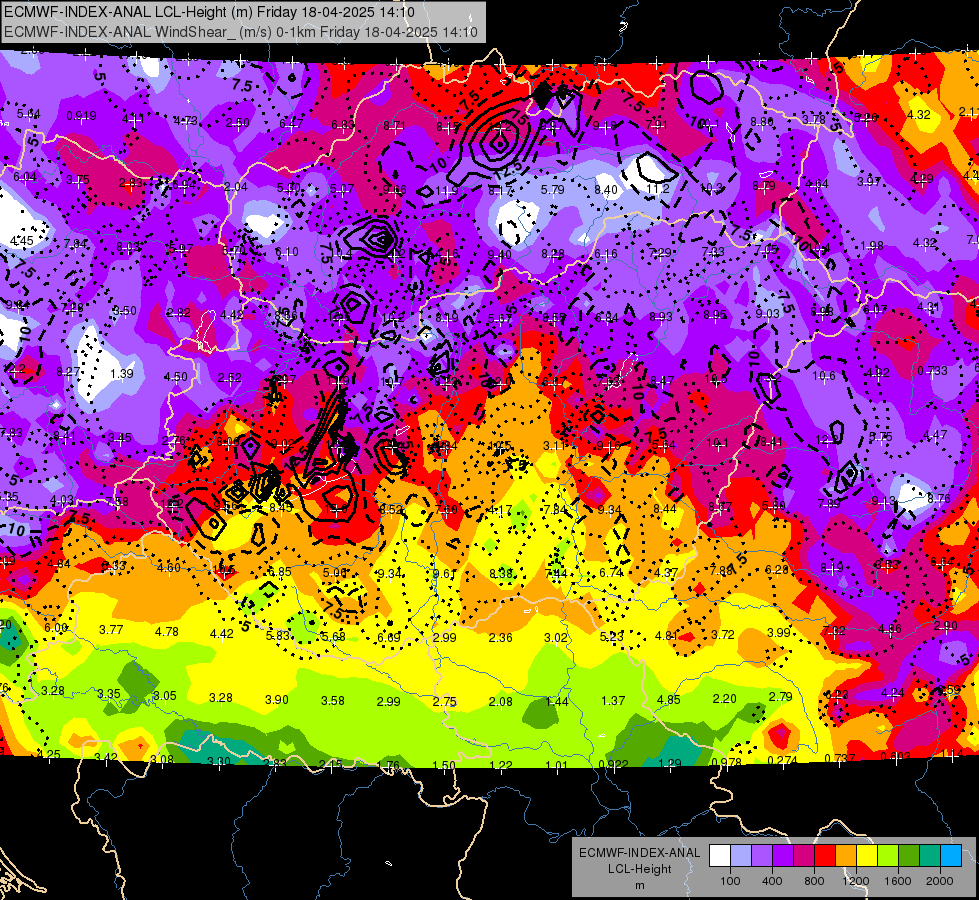Click ECMWF-INDEX-ANAL text in legend box
Image resolution: width=979 pixels, height=900 pixels.
pyautogui.click(x=639, y=853)
